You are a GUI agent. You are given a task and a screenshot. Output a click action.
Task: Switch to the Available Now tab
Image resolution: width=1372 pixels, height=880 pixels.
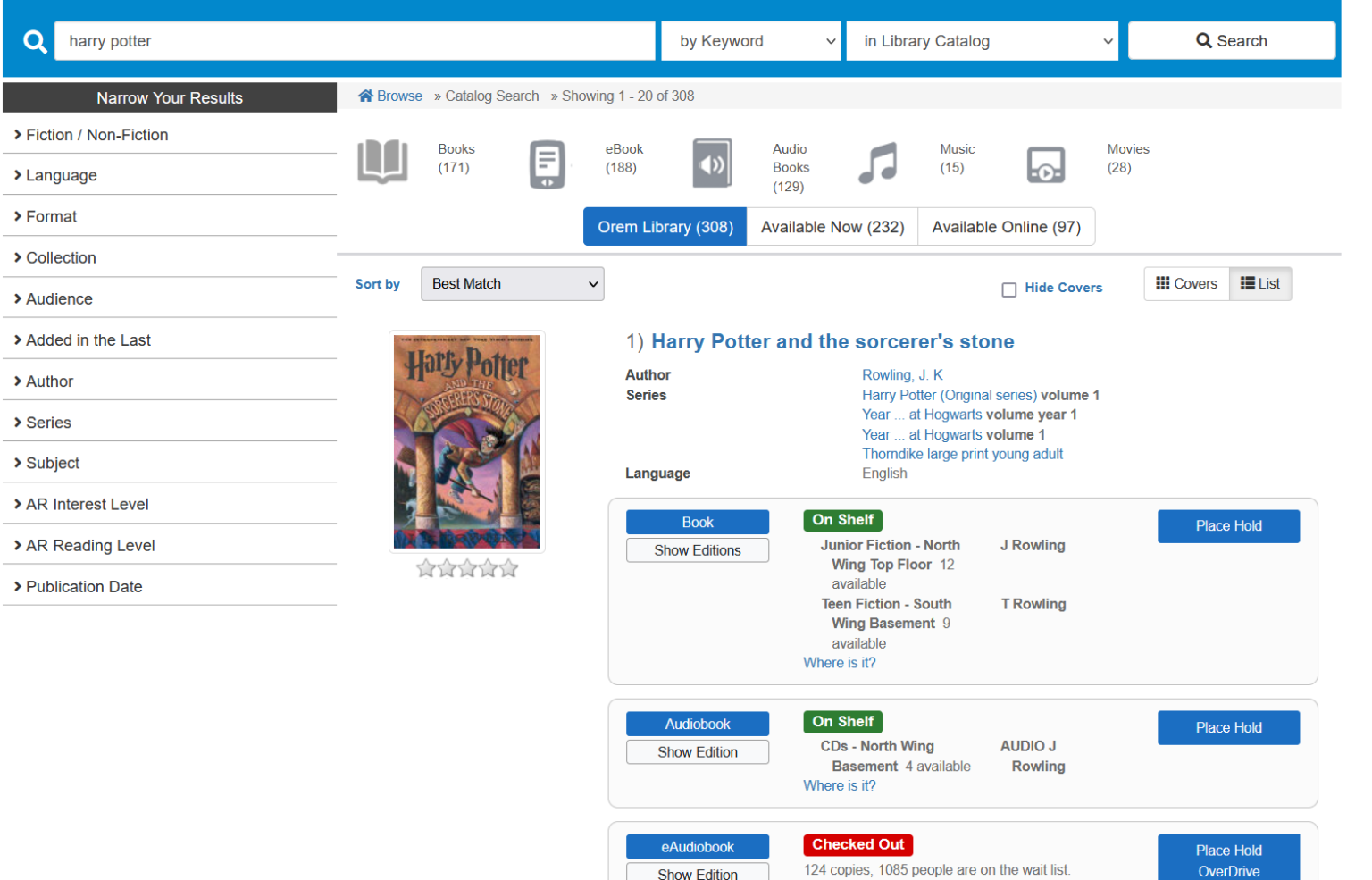pyautogui.click(x=831, y=226)
